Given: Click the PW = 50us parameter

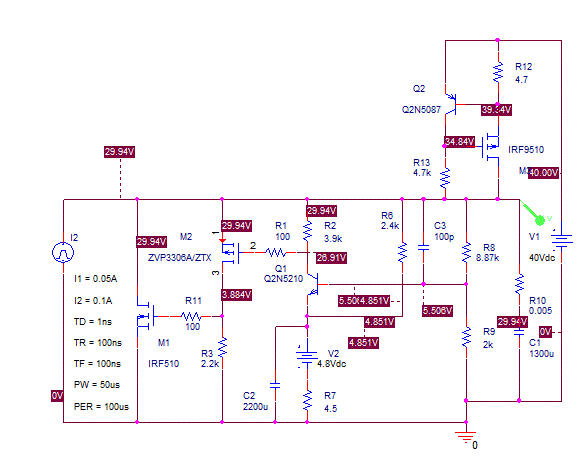Looking at the screenshot, I should tap(97, 385).
